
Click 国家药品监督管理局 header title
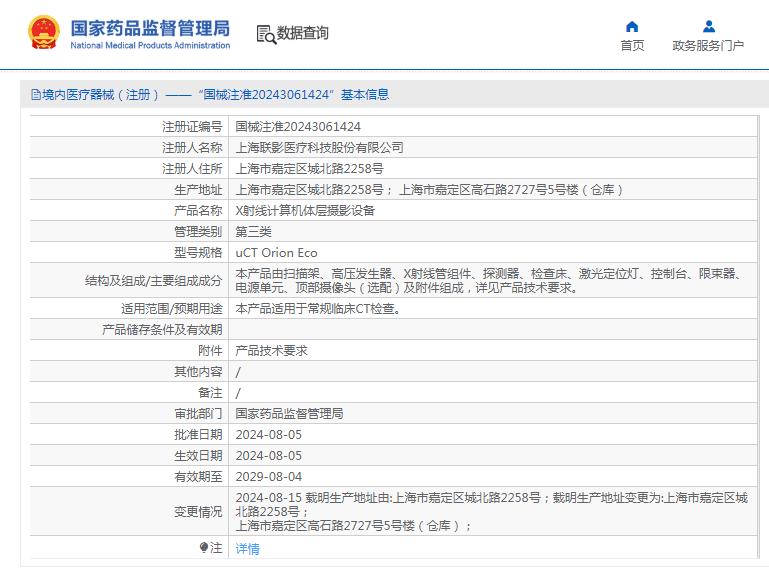[150, 28]
